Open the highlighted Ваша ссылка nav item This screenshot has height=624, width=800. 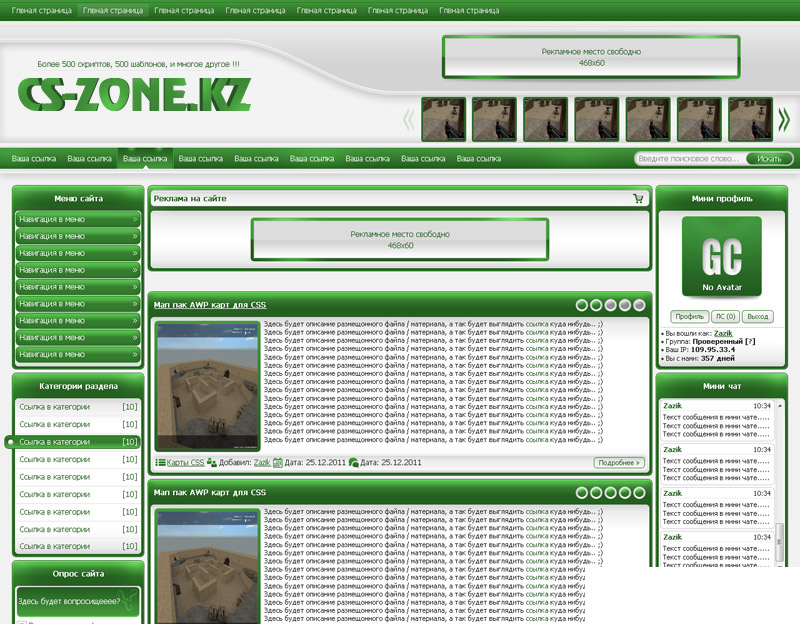click(145, 159)
